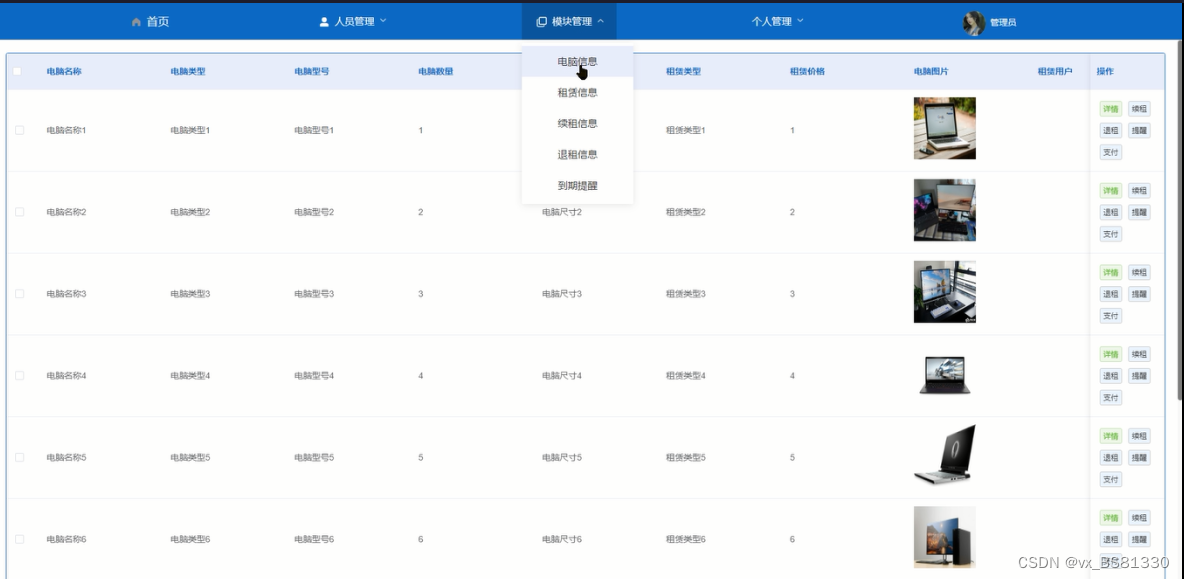
Task: Open black laptop thumbnail of 电脑名称4
Action: point(945,374)
